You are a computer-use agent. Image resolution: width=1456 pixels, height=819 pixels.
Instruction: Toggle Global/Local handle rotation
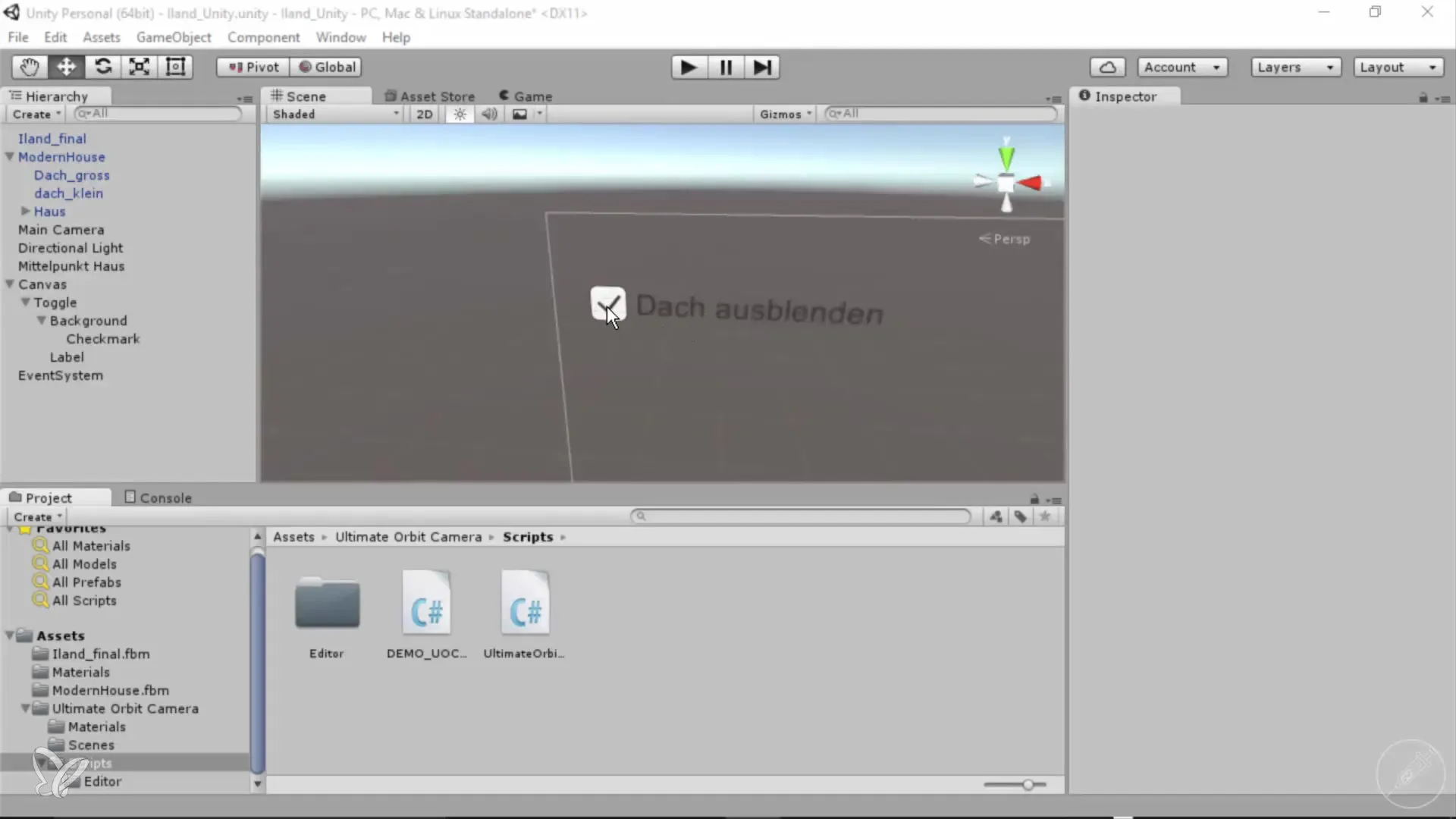coord(325,67)
